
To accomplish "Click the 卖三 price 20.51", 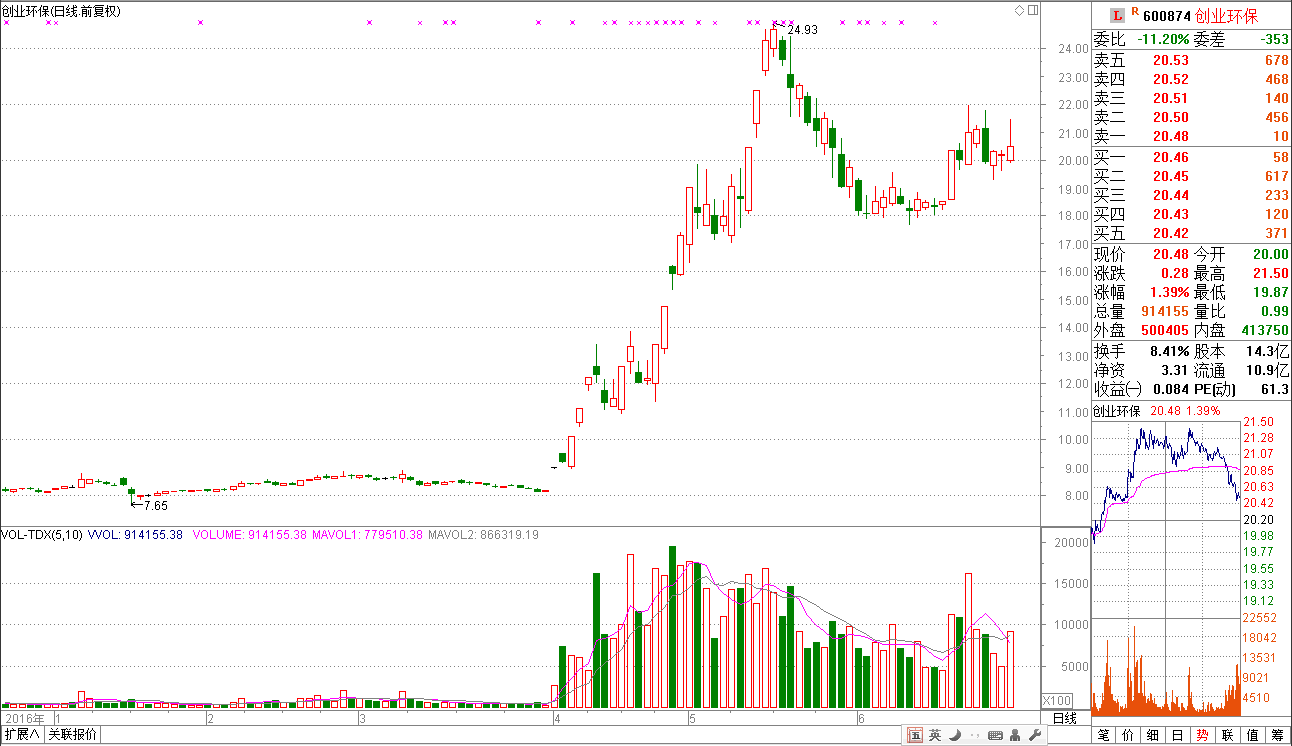I will (1171, 98).
